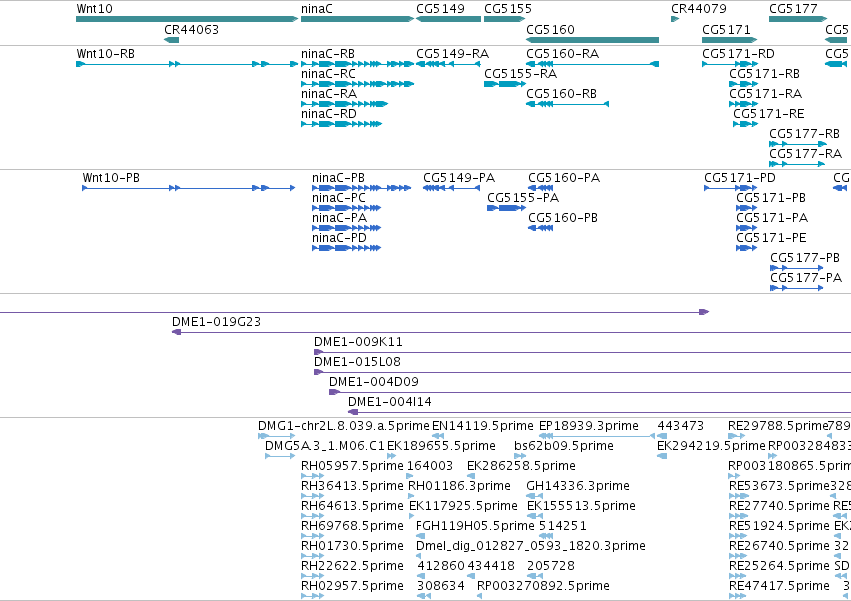Select the ninaC-PA protein feature

(x=347, y=228)
